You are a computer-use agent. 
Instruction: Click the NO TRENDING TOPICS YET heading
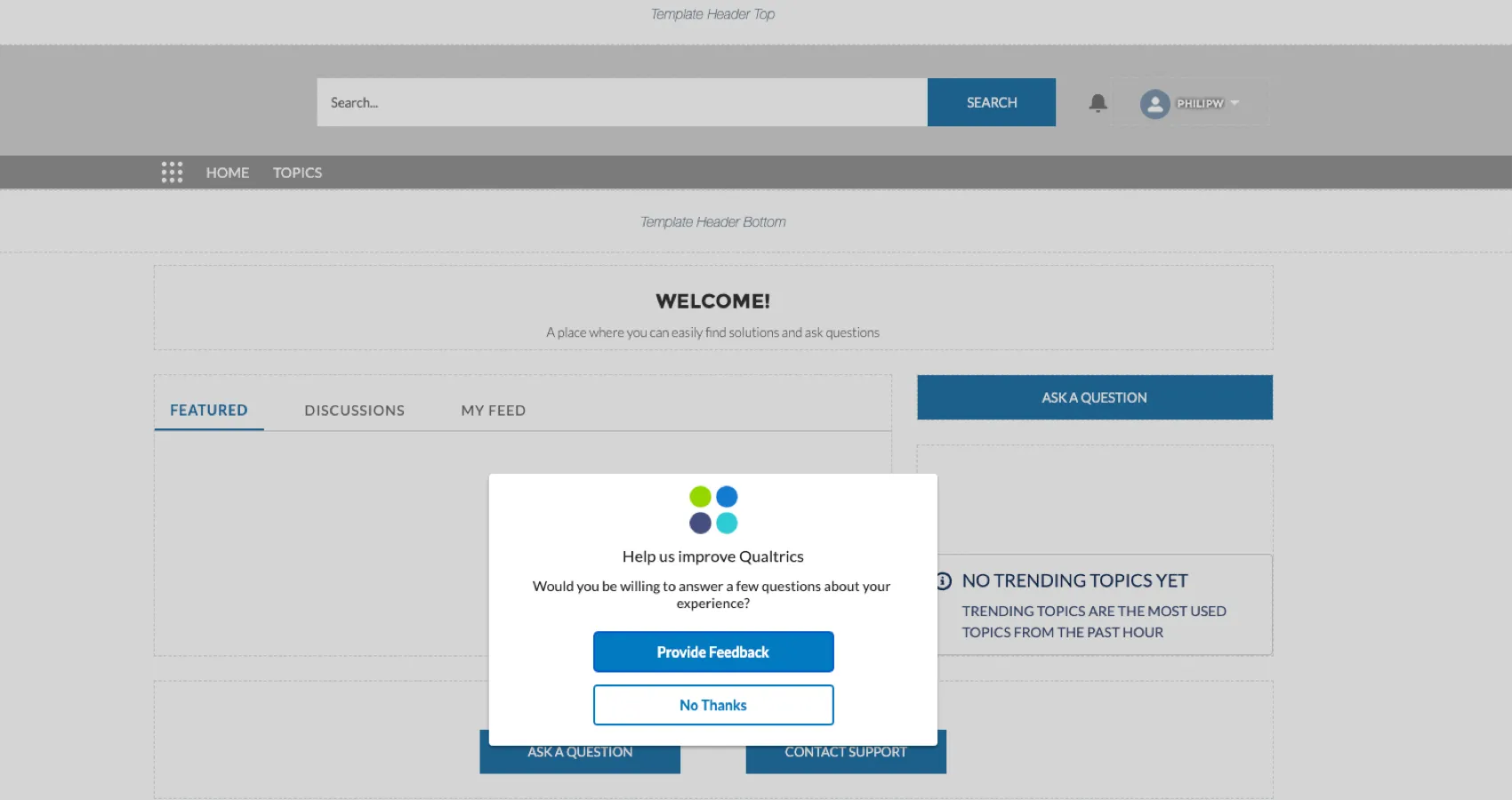tap(1074, 580)
